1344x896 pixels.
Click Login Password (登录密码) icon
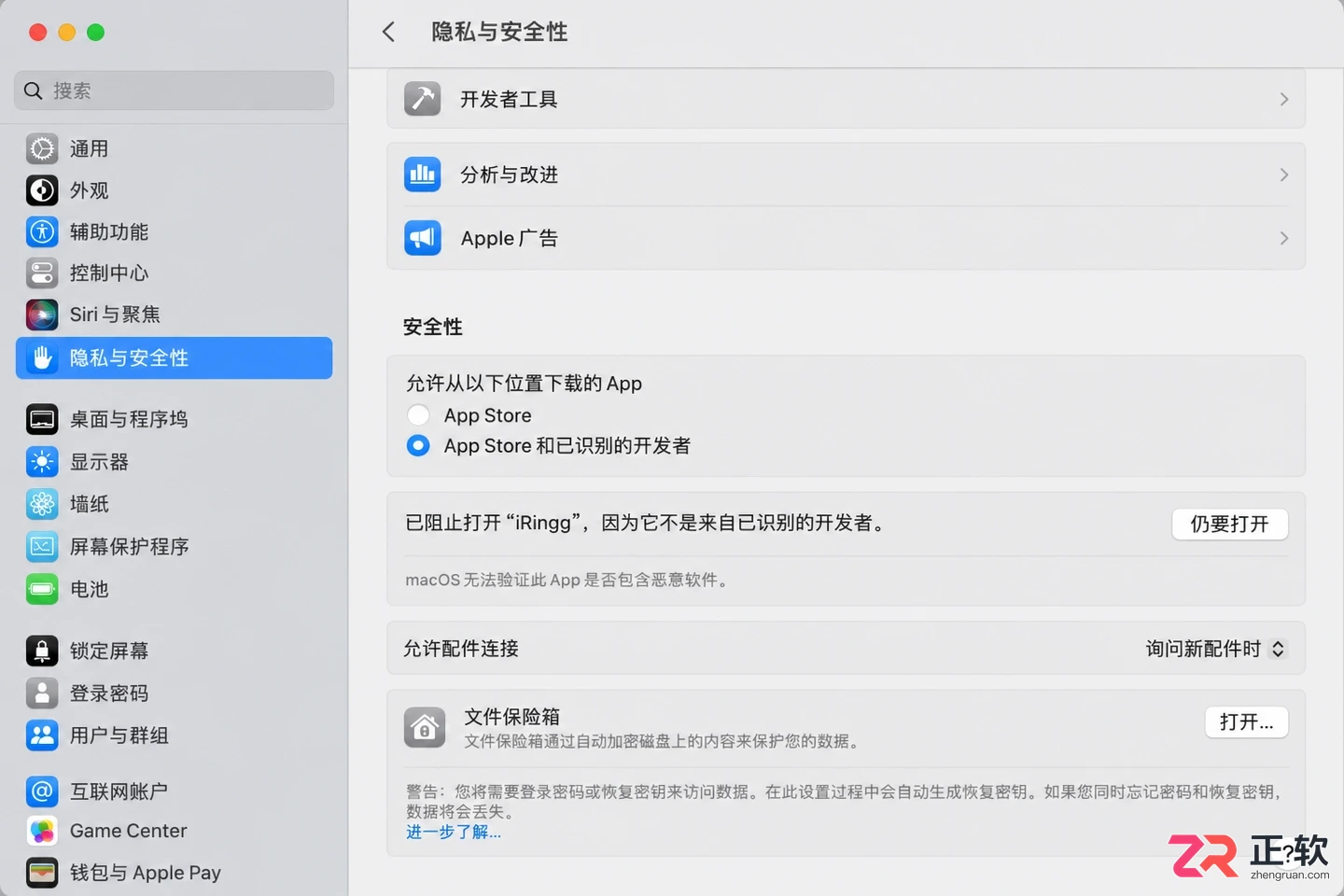coord(42,693)
